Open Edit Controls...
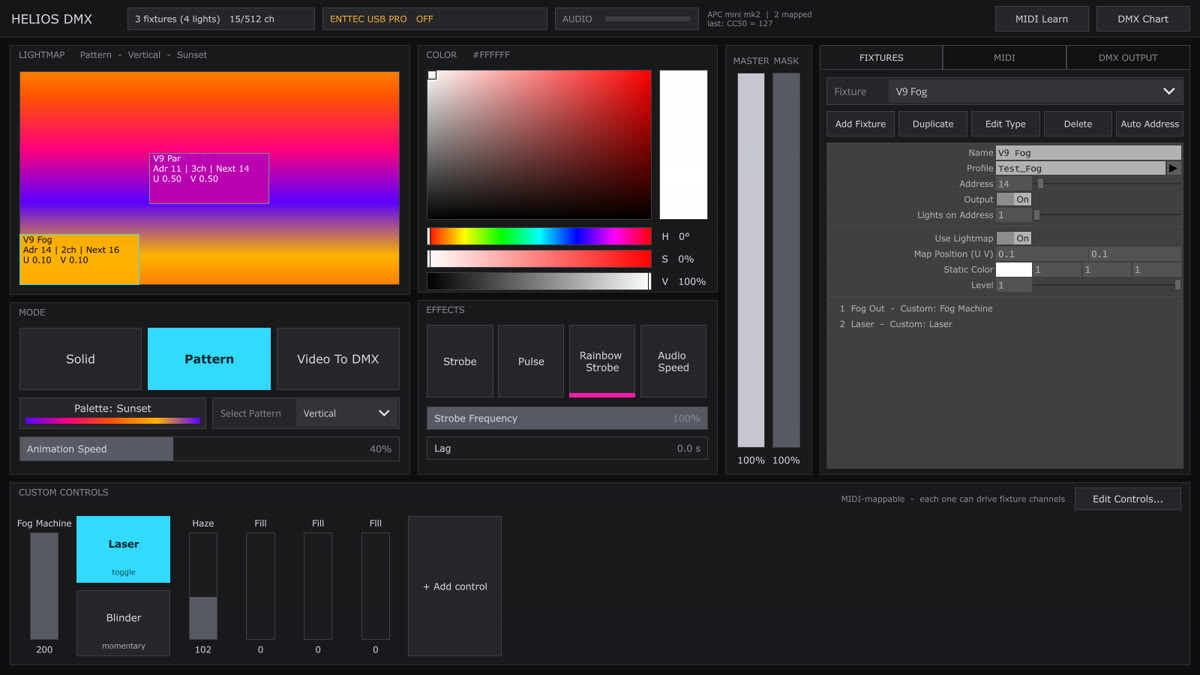The width and height of the screenshot is (1200, 675). point(1127,499)
